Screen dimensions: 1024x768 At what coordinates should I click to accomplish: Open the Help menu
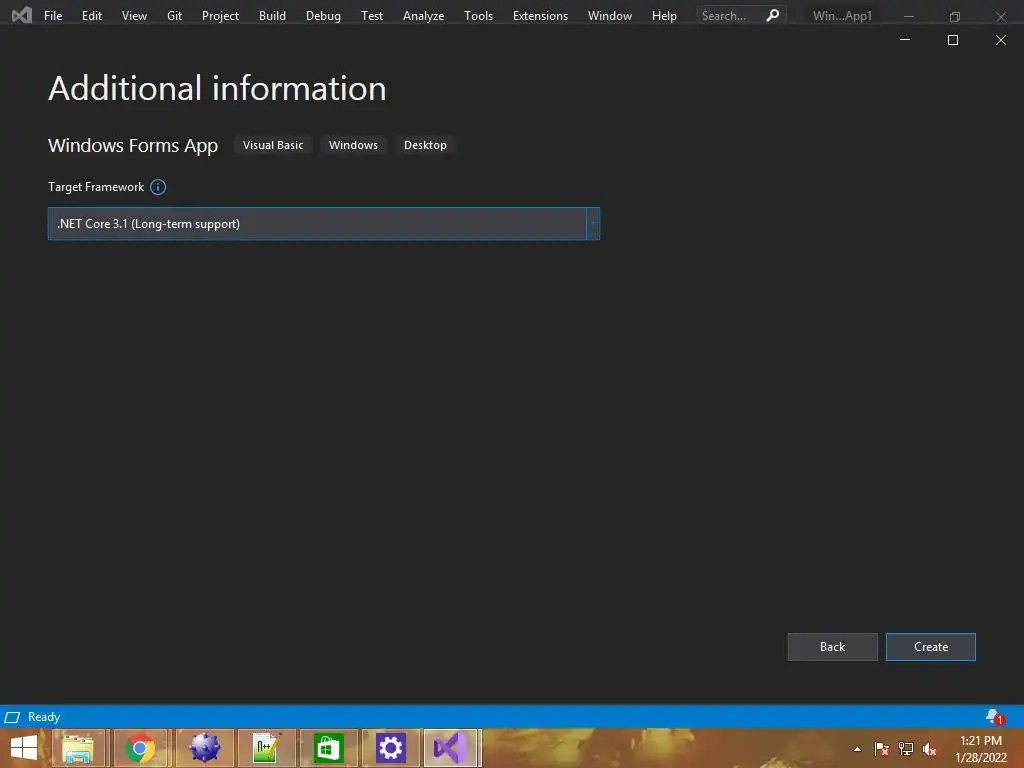pos(664,16)
